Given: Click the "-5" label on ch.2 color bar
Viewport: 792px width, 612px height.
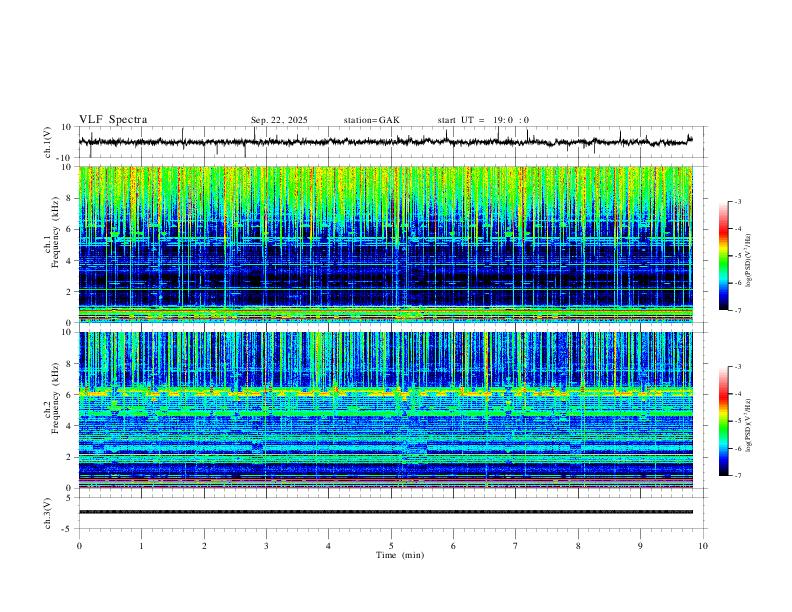Looking at the screenshot, I should (737, 421).
